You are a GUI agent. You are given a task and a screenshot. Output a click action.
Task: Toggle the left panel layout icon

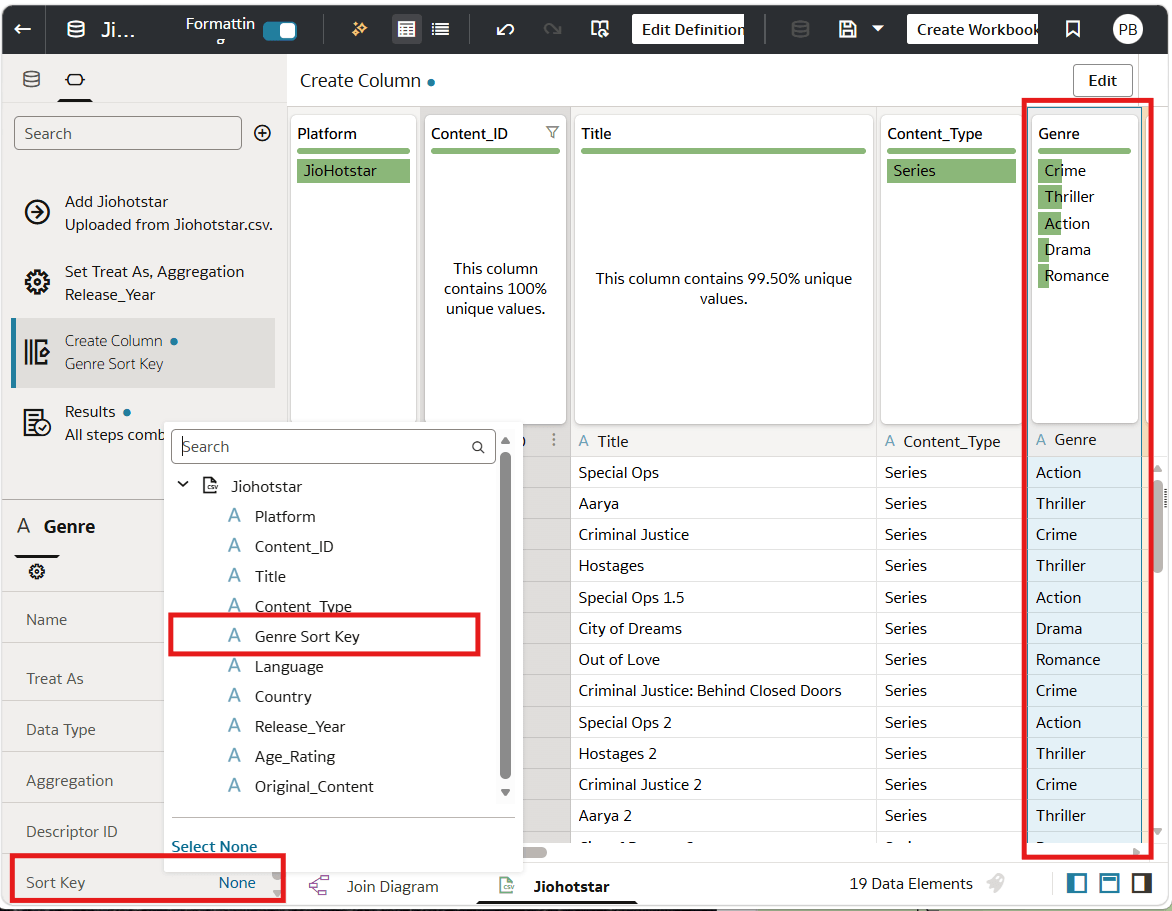(x=1076, y=883)
